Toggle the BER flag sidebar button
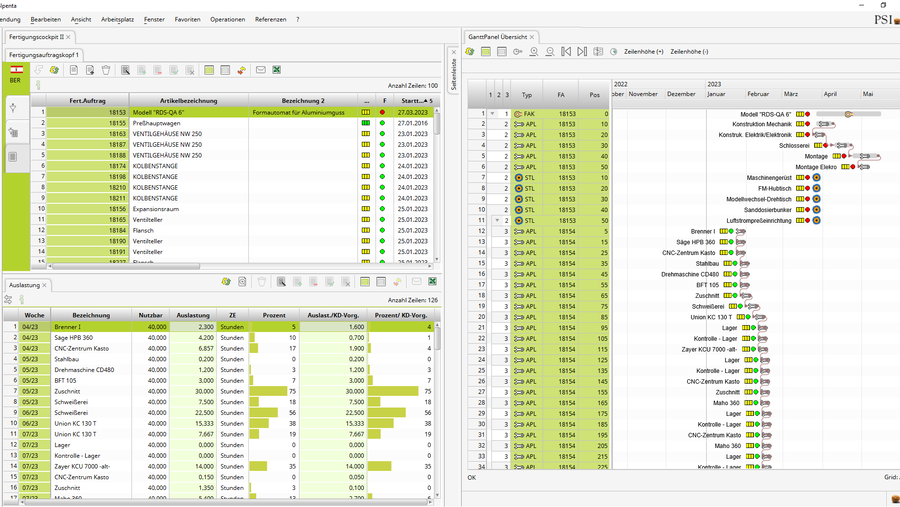This screenshot has width=900, height=507. [x=16, y=72]
